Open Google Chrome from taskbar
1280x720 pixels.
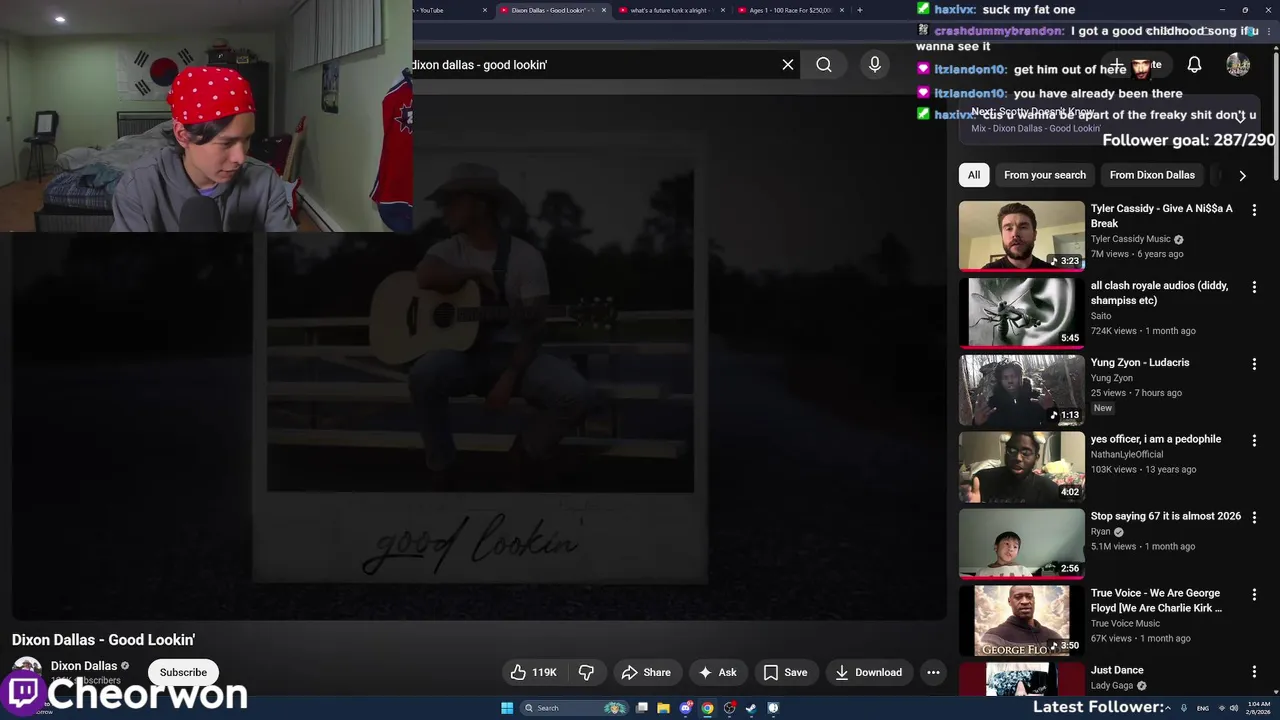[x=707, y=708]
